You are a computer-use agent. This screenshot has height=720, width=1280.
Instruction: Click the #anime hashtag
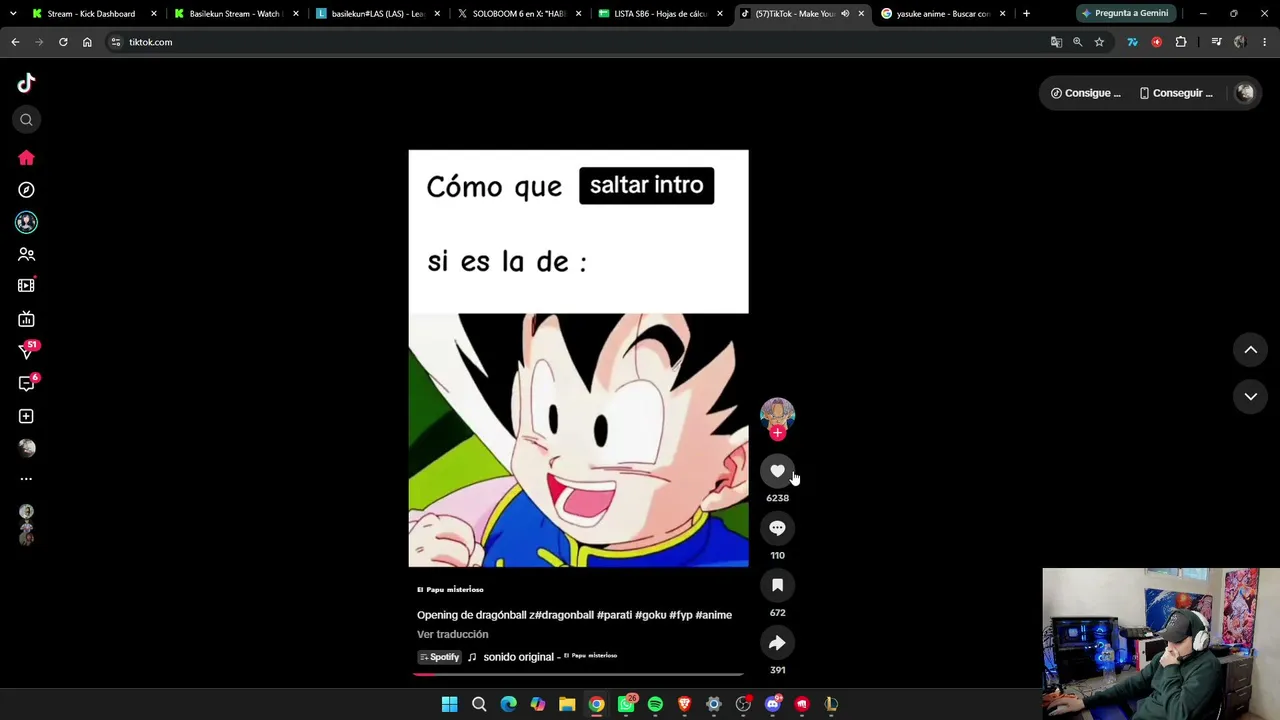(713, 615)
